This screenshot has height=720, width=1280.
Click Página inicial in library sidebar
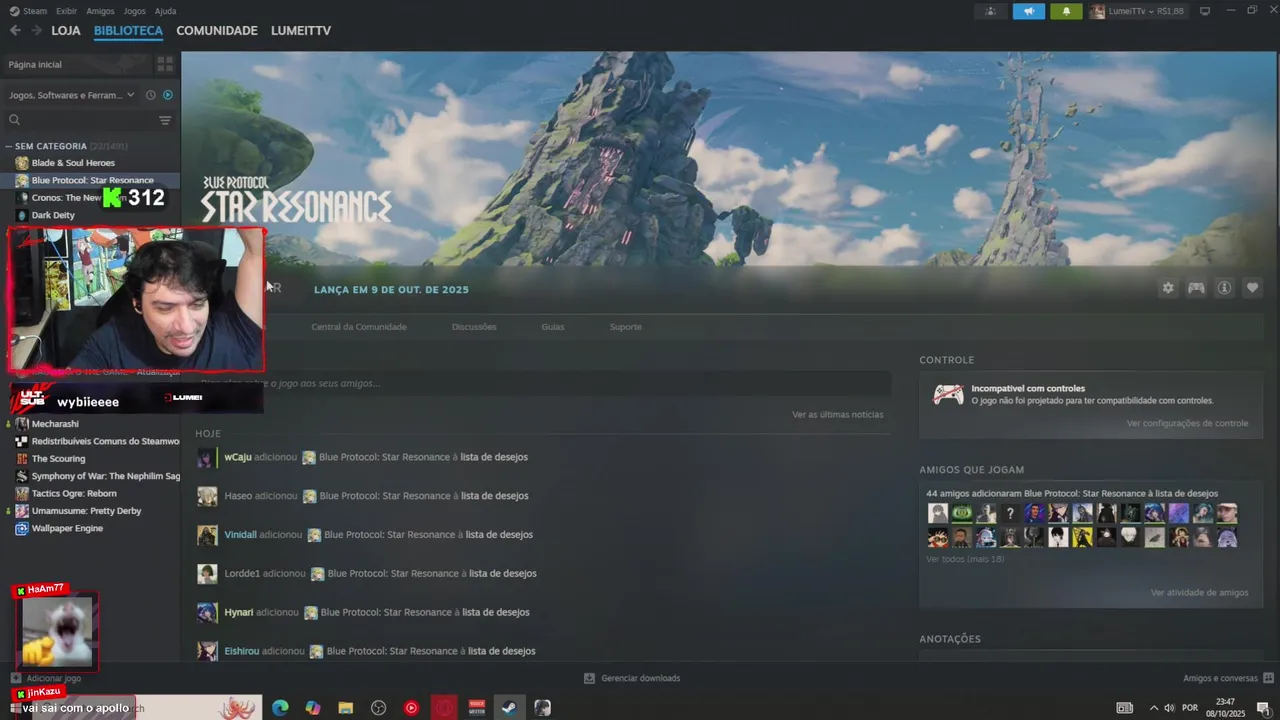[x=77, y=64]
